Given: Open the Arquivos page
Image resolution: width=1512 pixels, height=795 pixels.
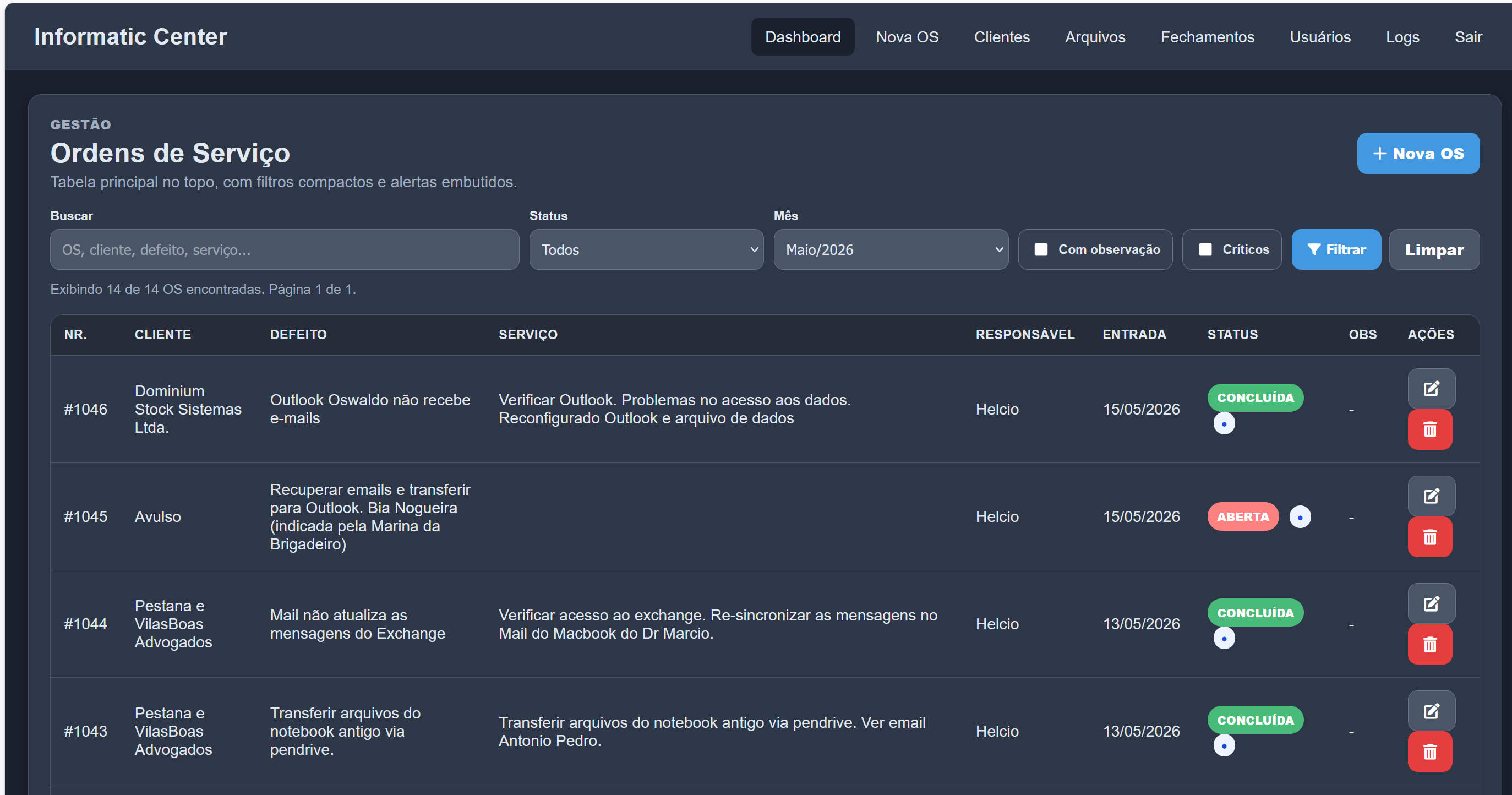Looking at the screenshot, I should (1095, 37).
